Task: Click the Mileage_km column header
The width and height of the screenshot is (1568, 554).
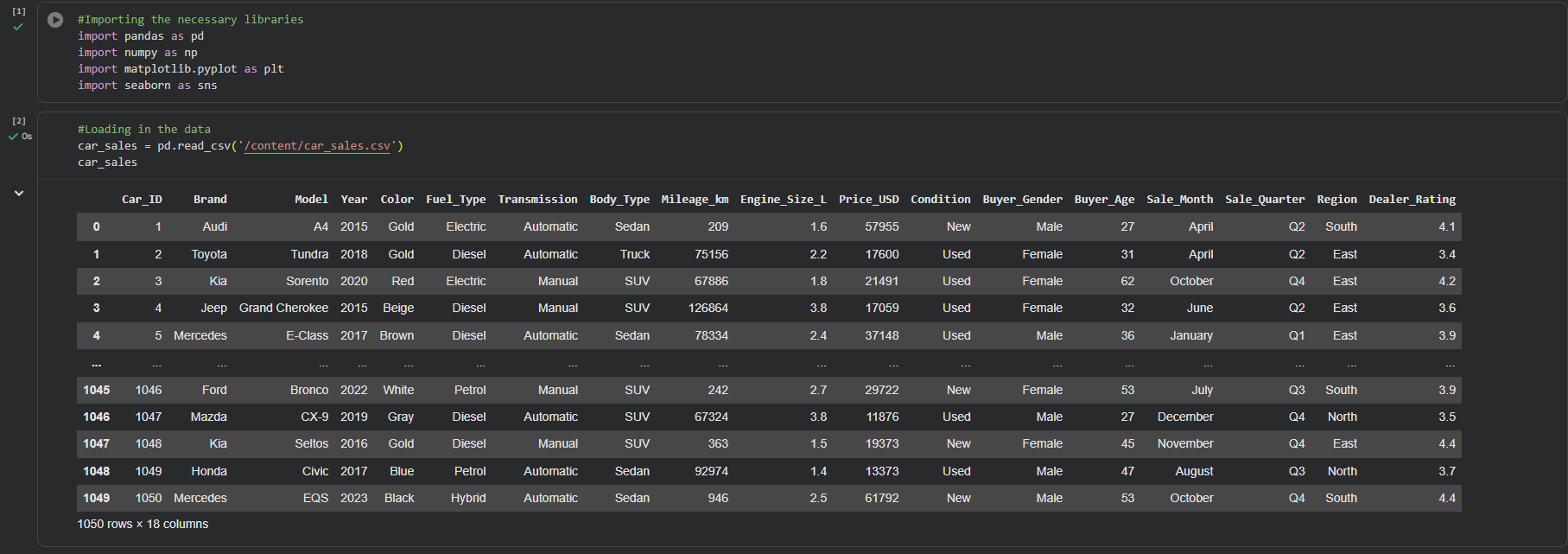Action: point(695,200)
